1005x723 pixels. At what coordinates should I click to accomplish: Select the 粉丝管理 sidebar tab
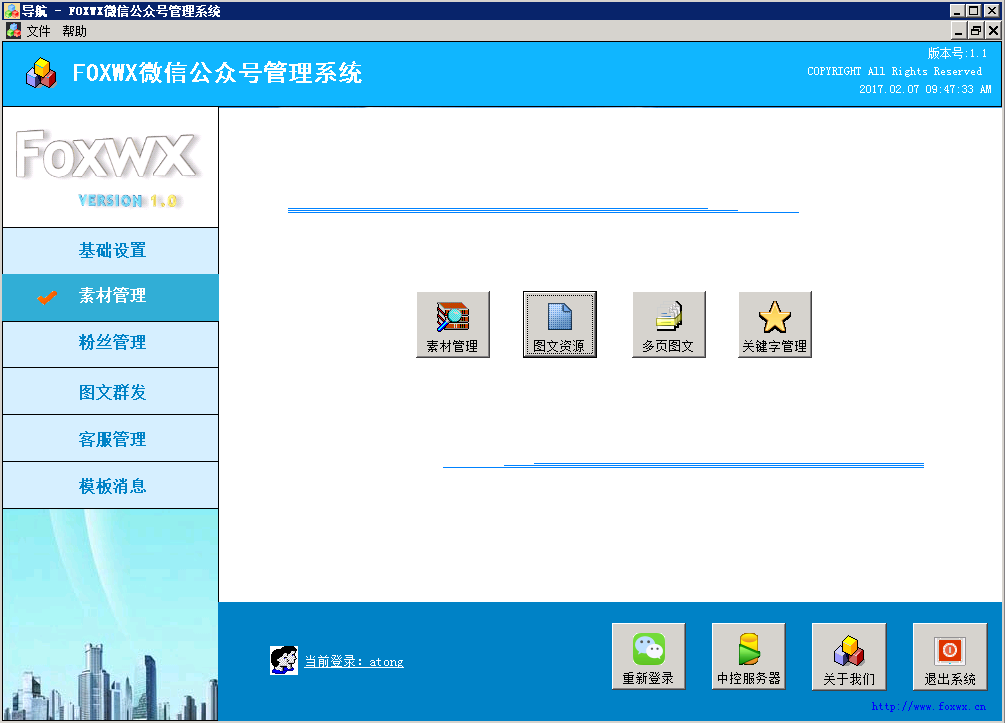pos(111,344)
